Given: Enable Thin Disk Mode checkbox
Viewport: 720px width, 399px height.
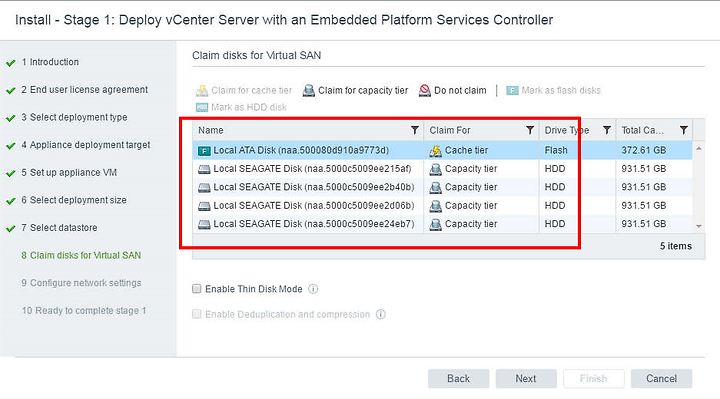Looking at the screenshot, I should tap(197, 289).
